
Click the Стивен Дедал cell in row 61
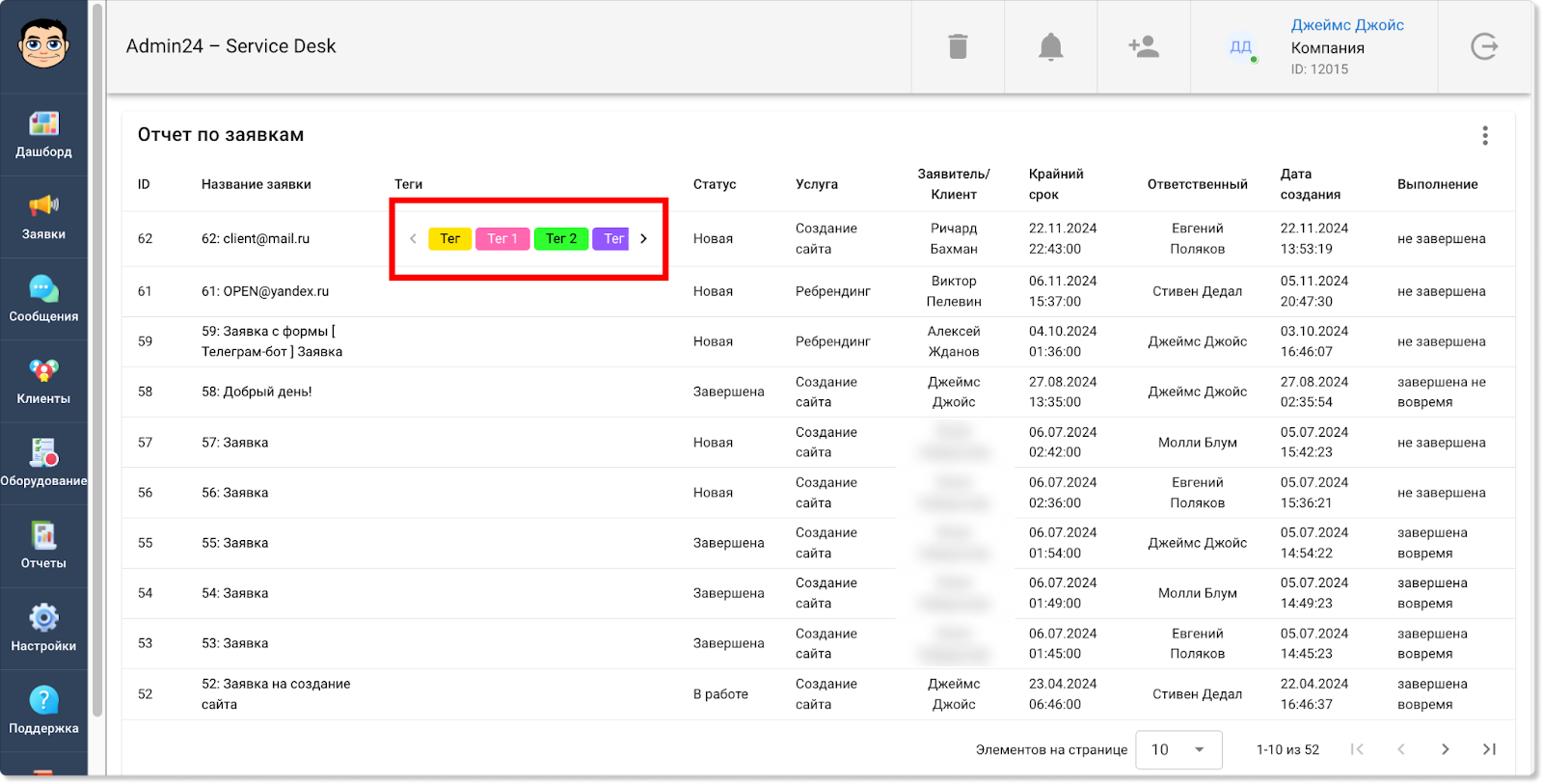(1198, 291)
